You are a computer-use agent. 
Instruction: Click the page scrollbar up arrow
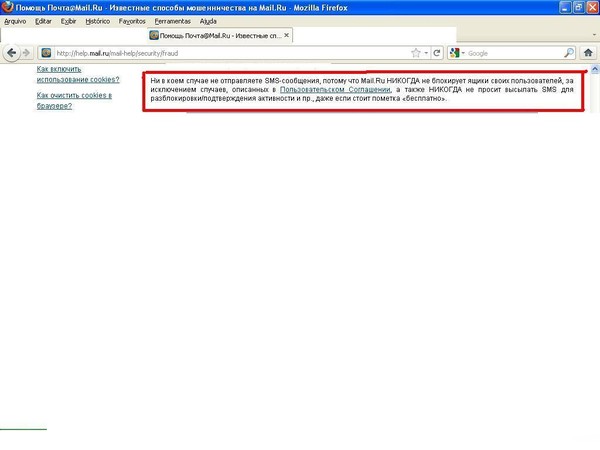tap(595, 69)
